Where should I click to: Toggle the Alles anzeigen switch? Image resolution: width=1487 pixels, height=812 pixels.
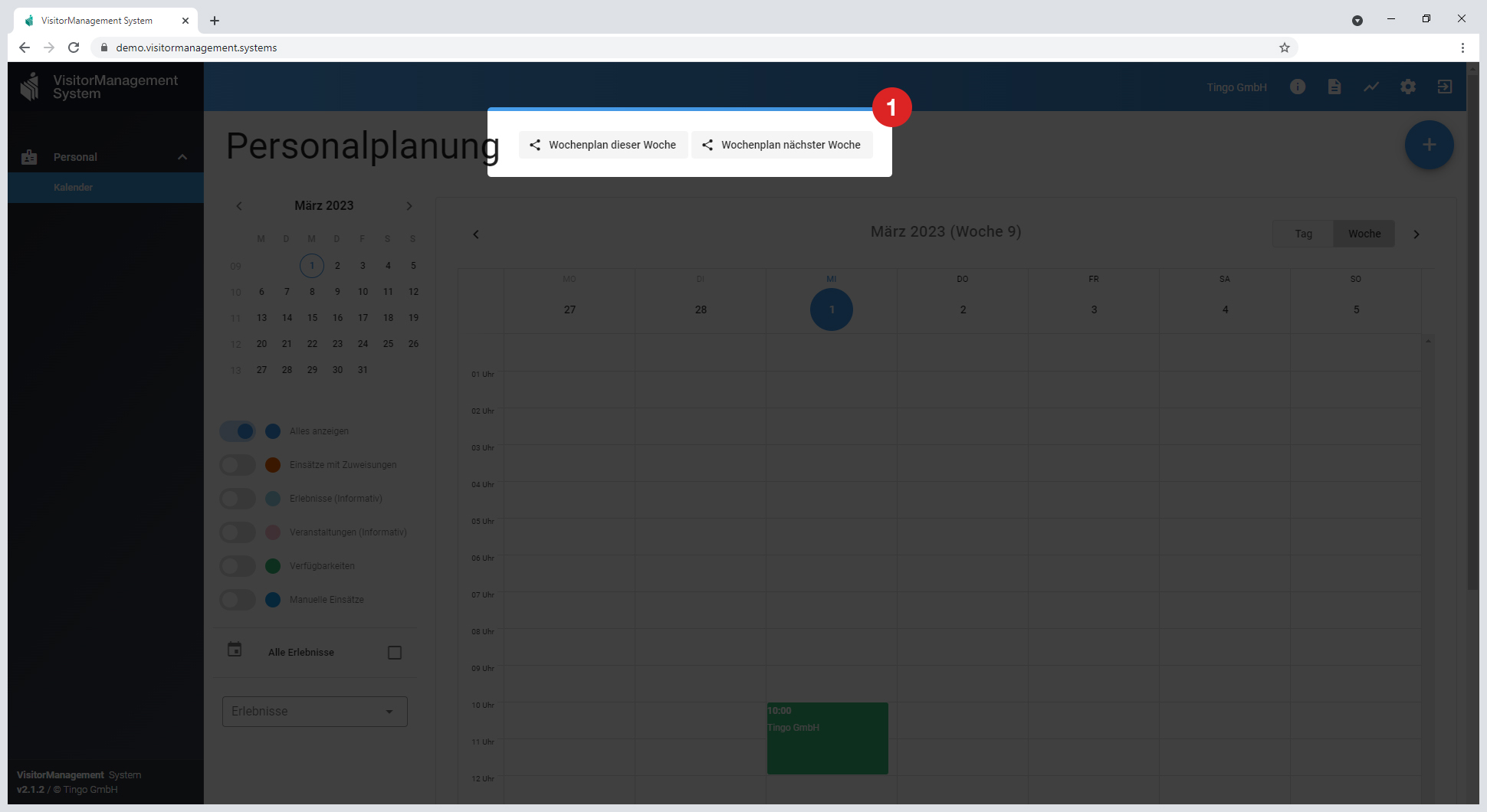click(x=238, y=431)
